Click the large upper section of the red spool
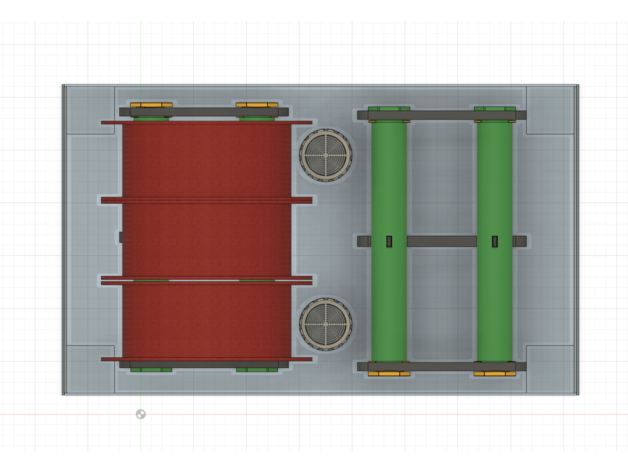The width and height of the screenshot is (628, 472). point(205,160)
